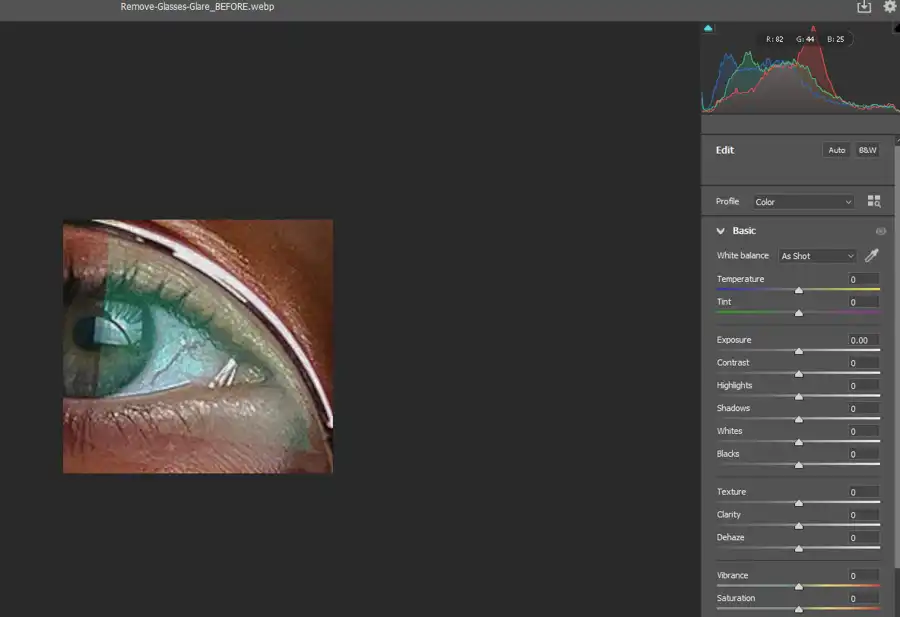Click the Clarity slider handle
The width and height of the screenshot is (900, 617).
(x=799, y=526)
